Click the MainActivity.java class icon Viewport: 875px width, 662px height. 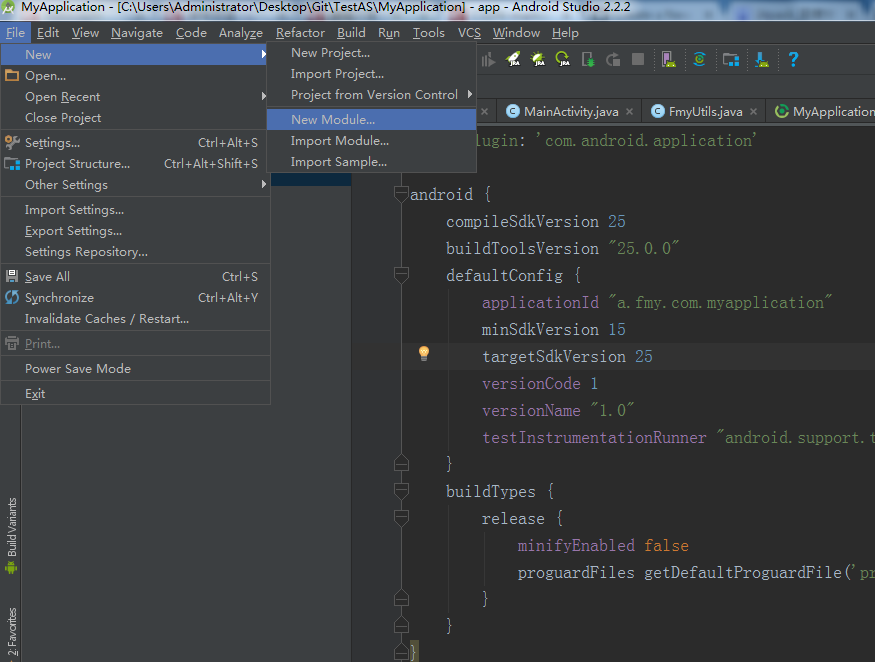point(512,111)
